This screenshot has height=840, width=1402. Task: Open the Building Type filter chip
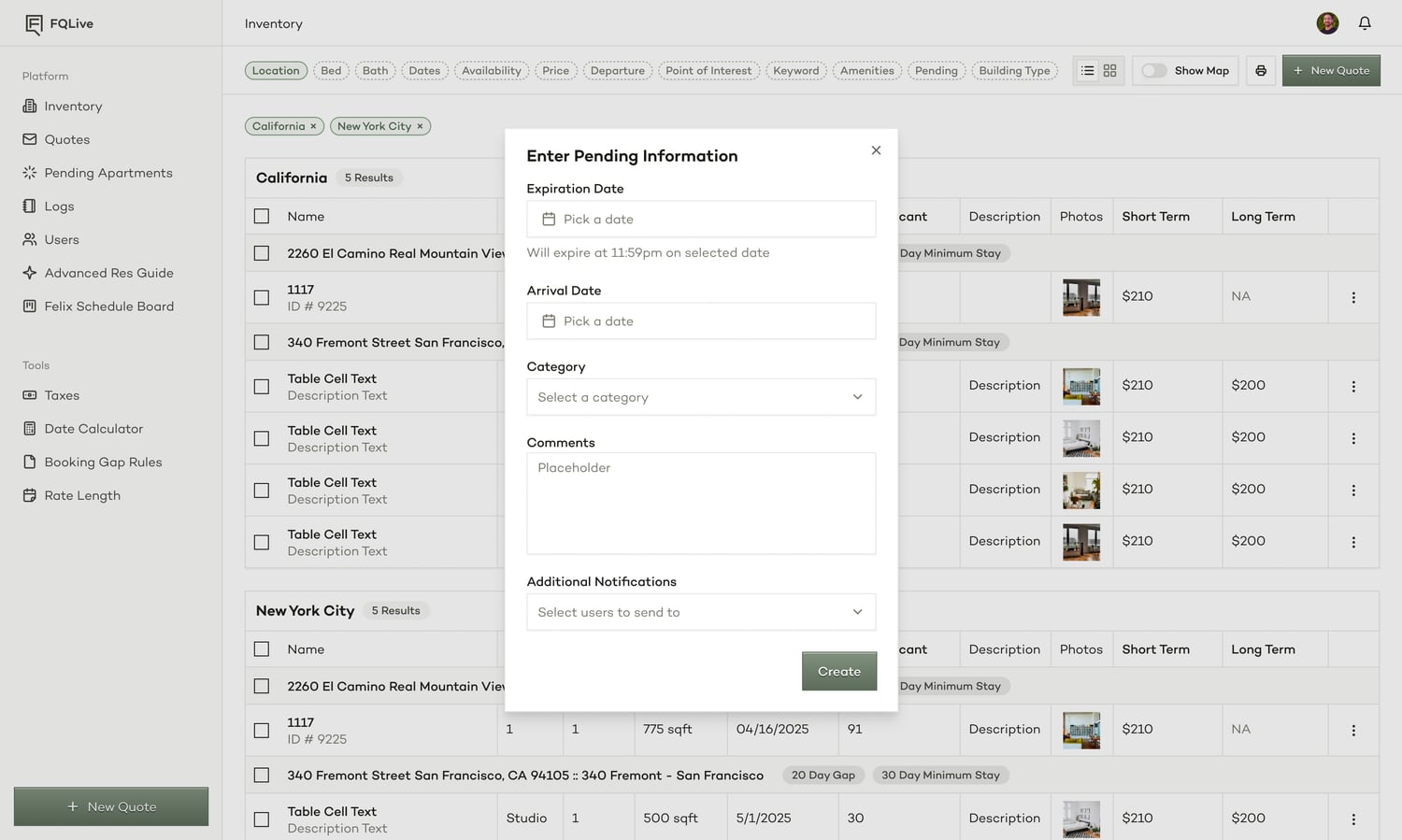tap(1014, 70)
